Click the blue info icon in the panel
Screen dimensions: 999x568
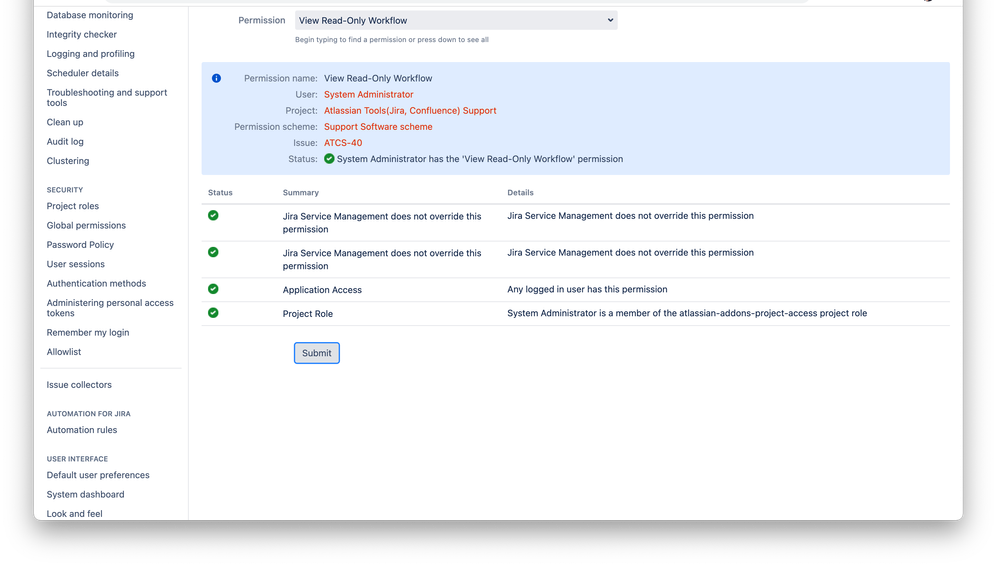coord(217,78)
